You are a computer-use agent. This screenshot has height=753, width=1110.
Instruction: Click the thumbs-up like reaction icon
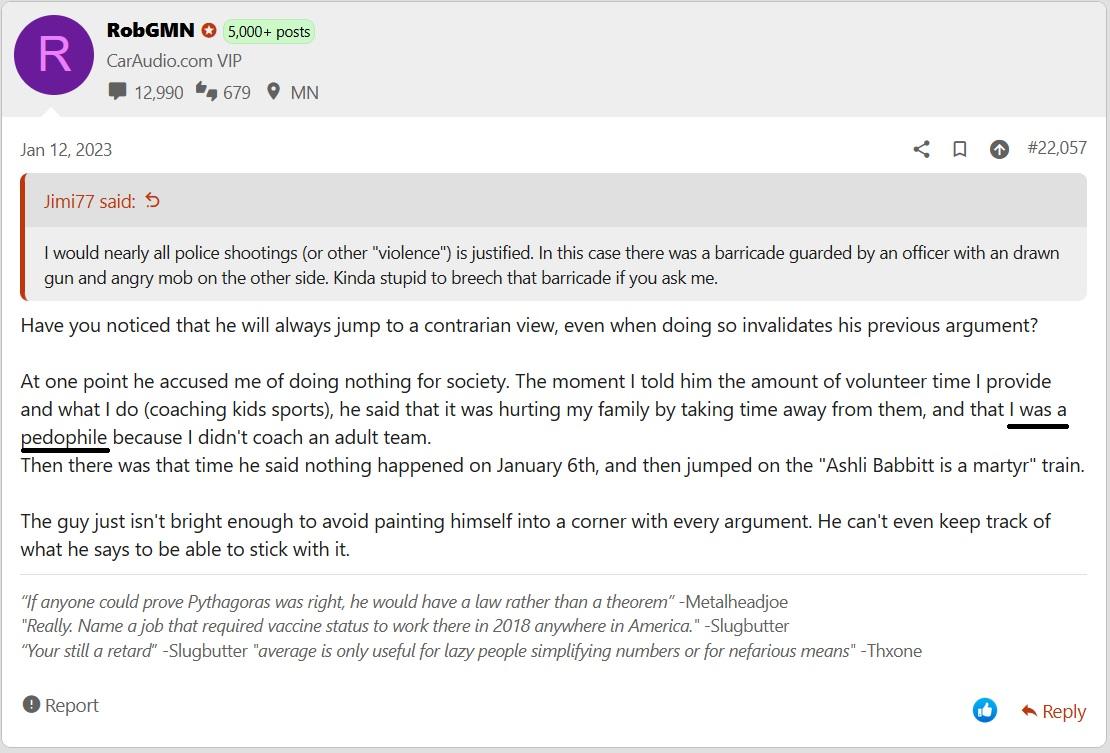[x=985, y=710]
